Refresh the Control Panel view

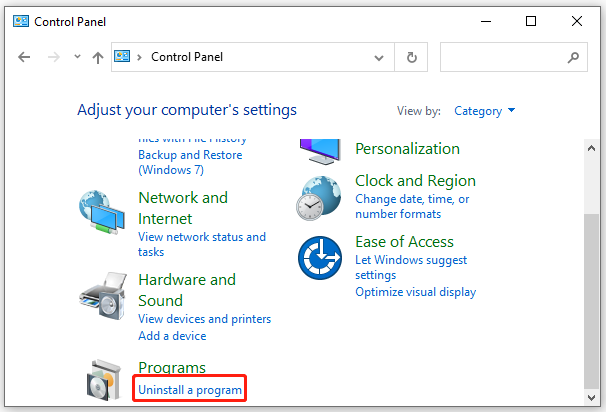tap(412, 57)
